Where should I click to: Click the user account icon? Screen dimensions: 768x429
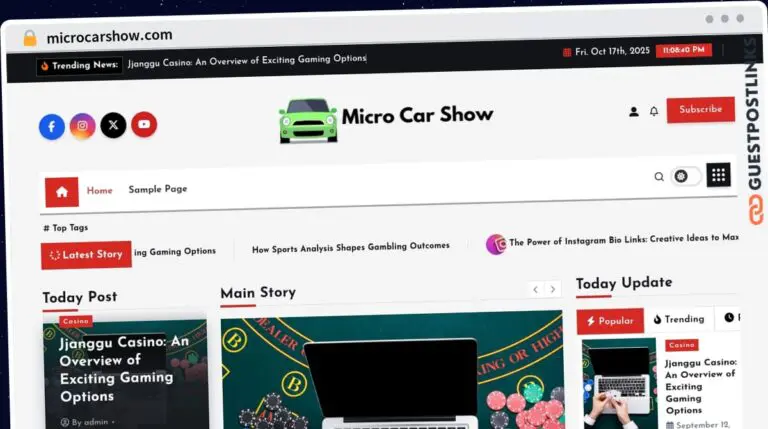click(634, 112)
